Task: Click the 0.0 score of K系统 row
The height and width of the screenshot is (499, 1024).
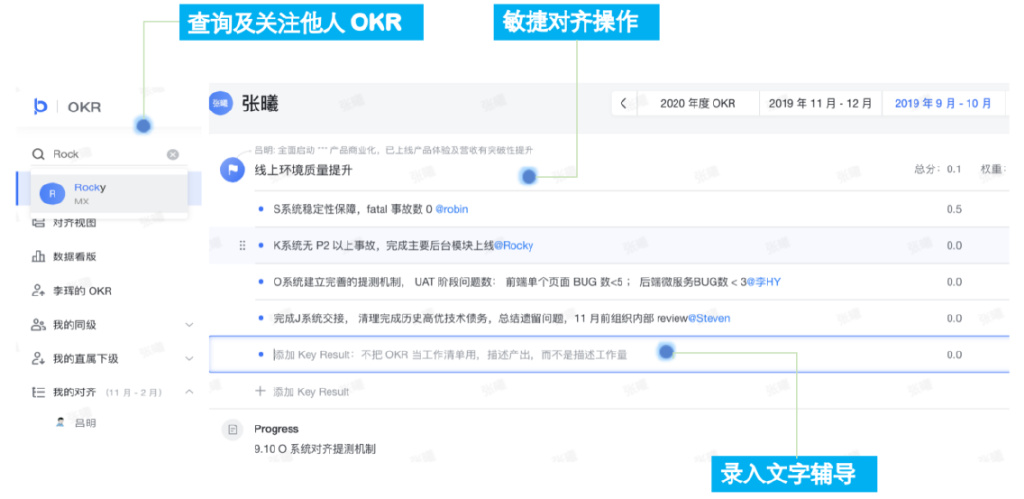Action: pyautogui.click(x=954, y=246)
